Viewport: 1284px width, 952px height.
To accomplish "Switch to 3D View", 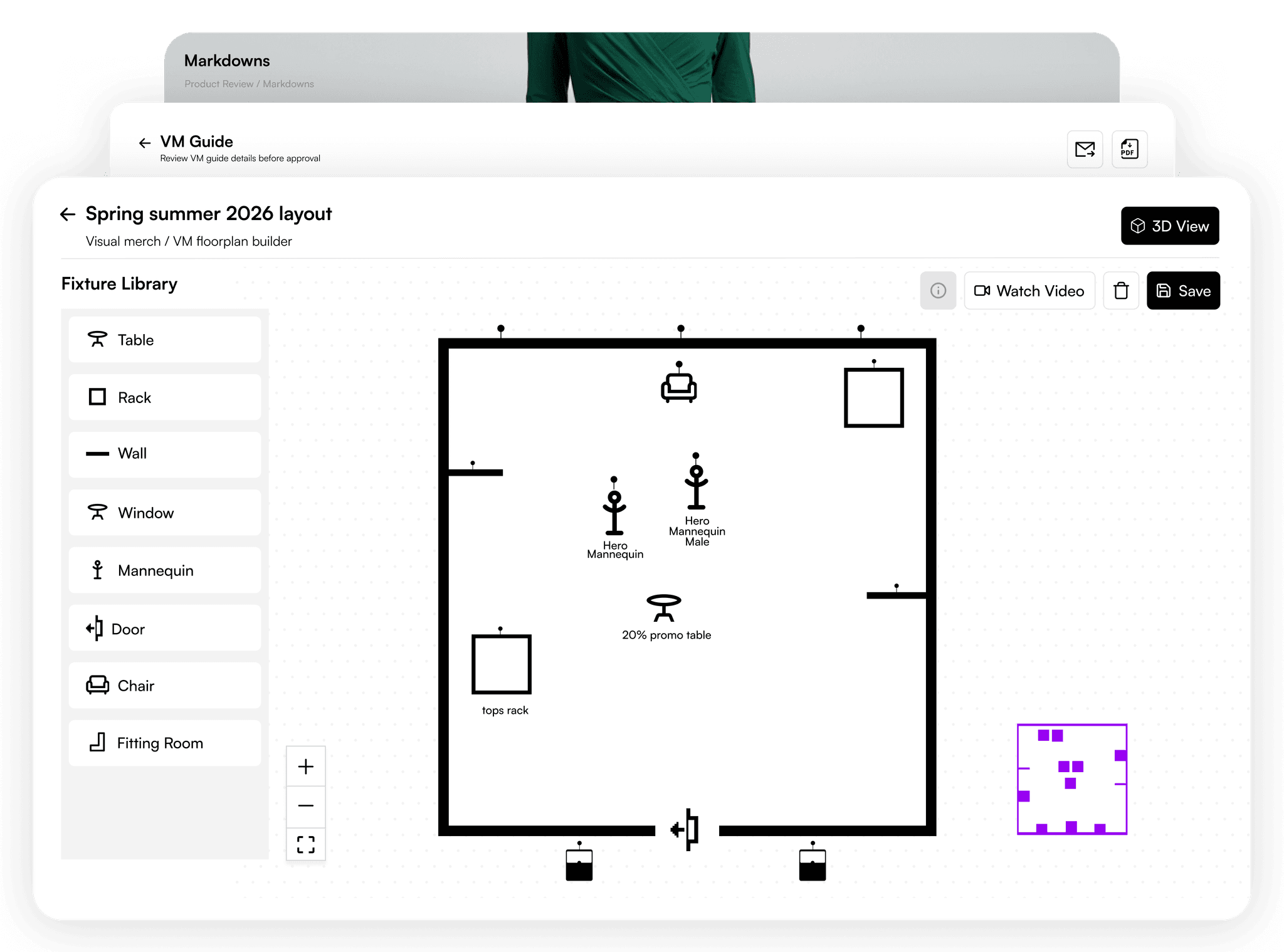I will coord(1169,226).
